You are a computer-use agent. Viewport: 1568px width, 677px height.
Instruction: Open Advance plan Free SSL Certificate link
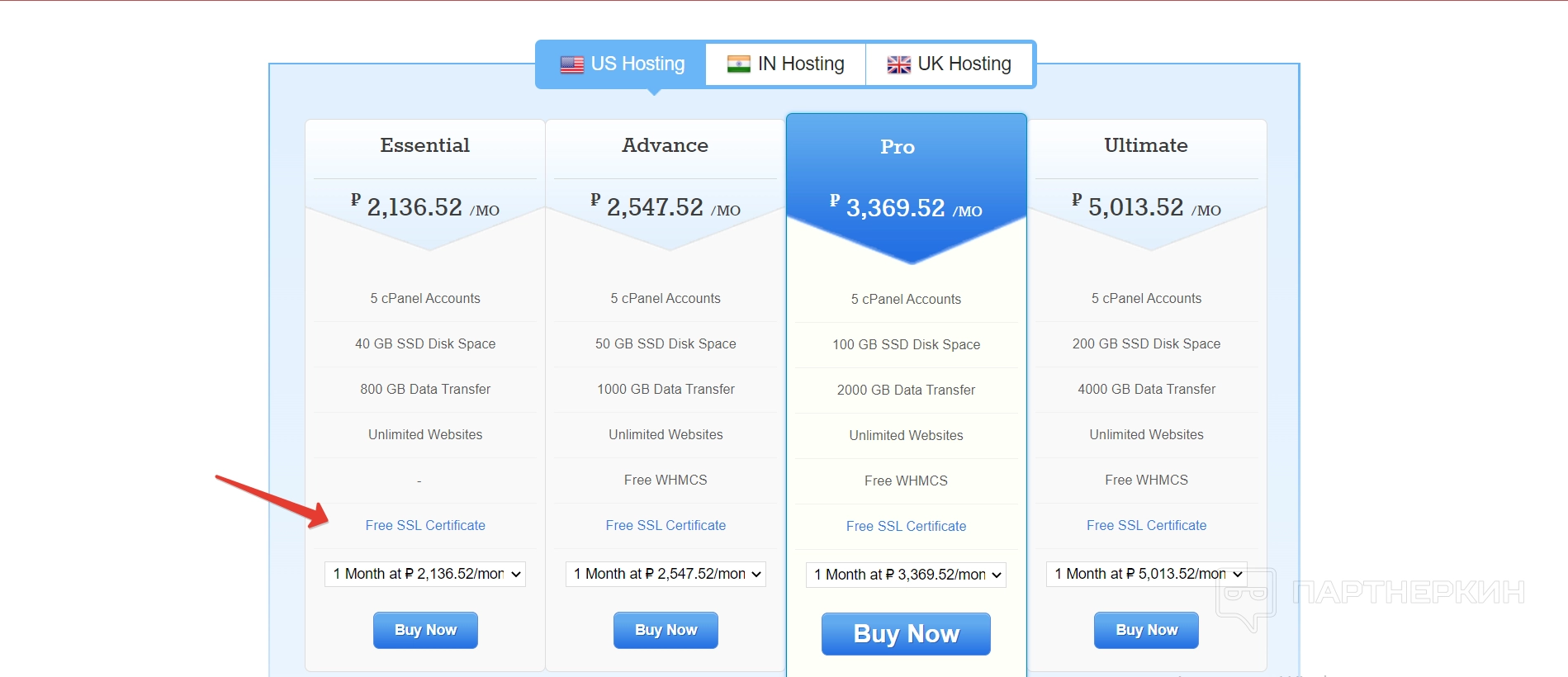[666, 525]
